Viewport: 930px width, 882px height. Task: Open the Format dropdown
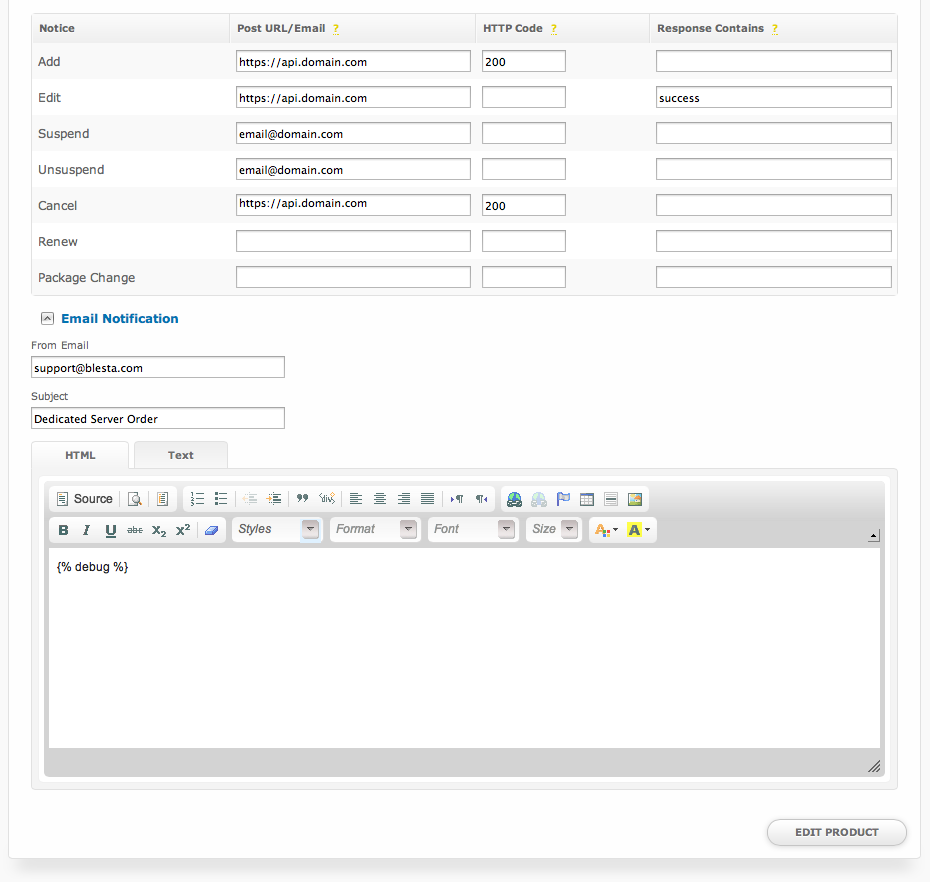point(374,529)
